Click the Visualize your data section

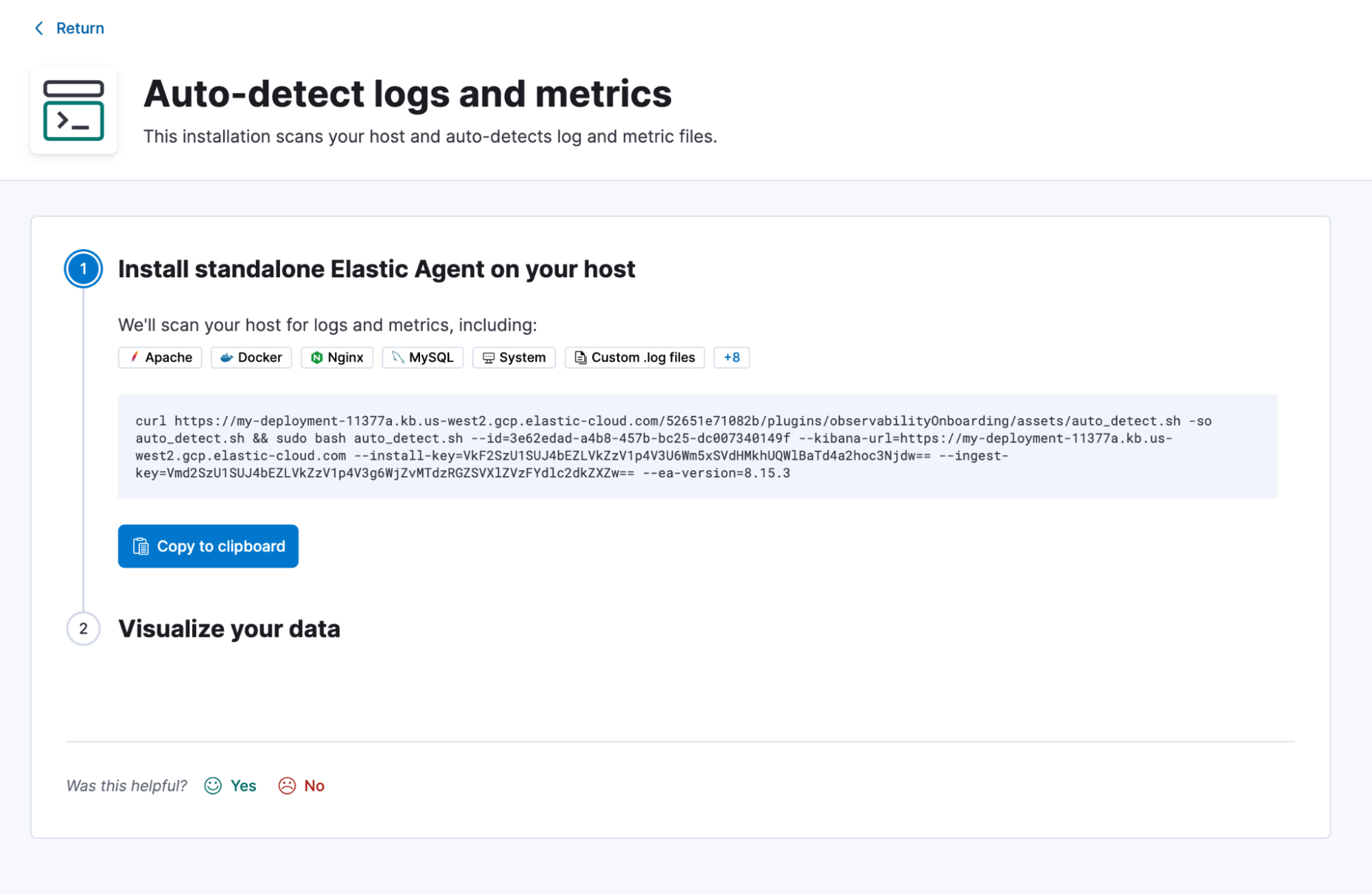click(229, 629)
